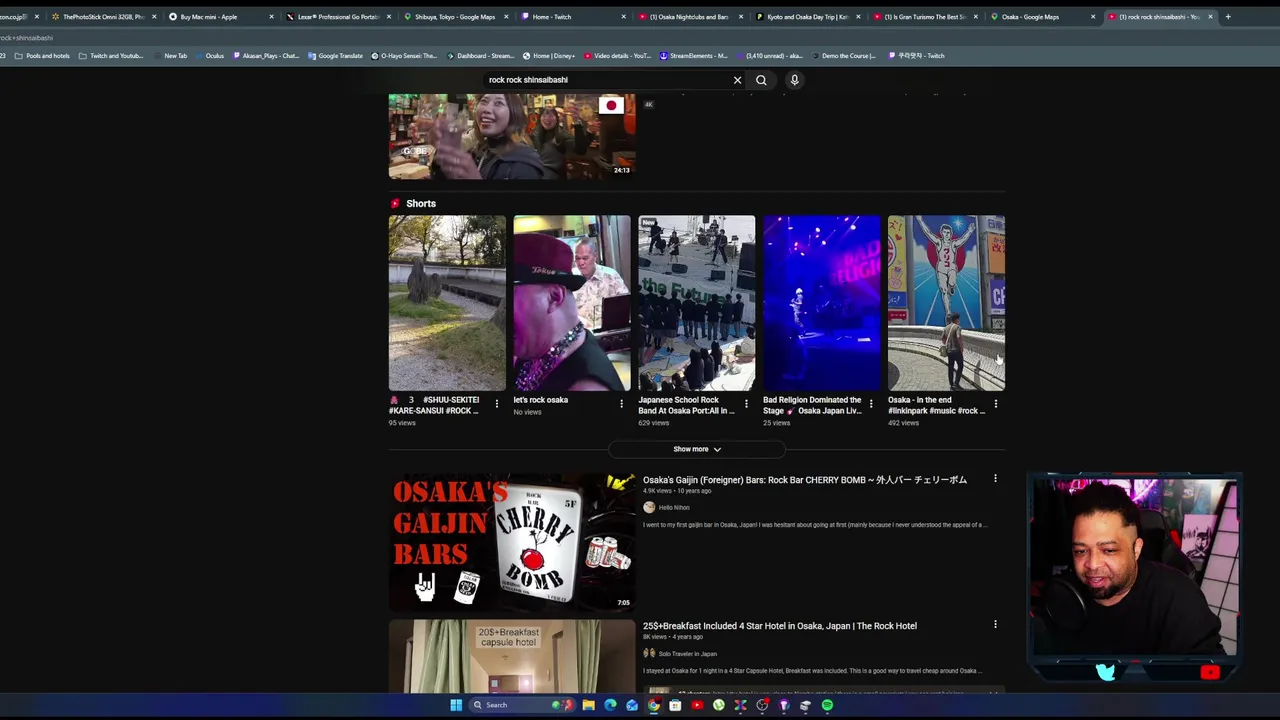
Task: Open 20$+Breakfast capsule hotel thumbnail
Action: (512, 656)
